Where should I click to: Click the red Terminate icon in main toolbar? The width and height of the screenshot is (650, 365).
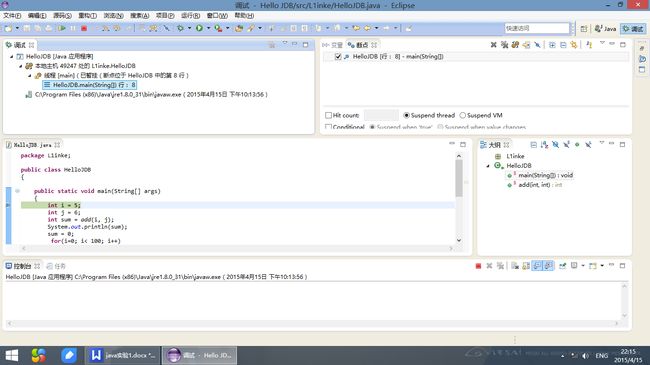click(x=84, y=28)
